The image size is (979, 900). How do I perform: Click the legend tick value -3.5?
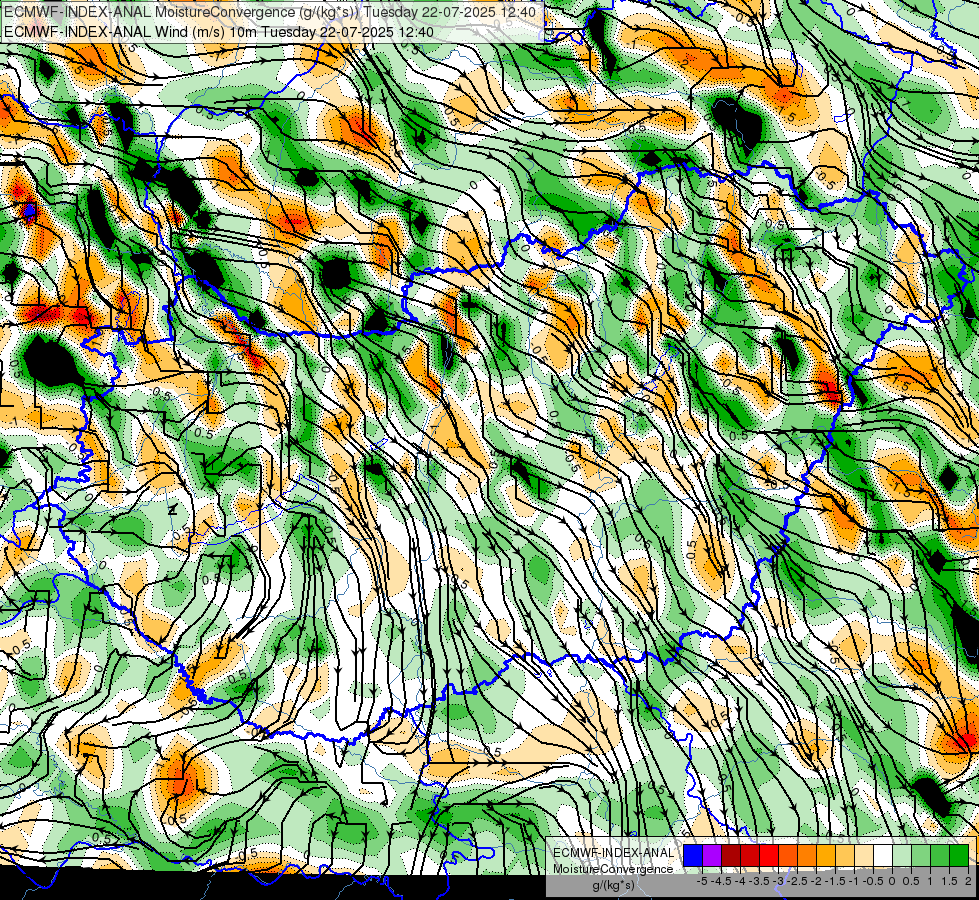tap(759, 881)
